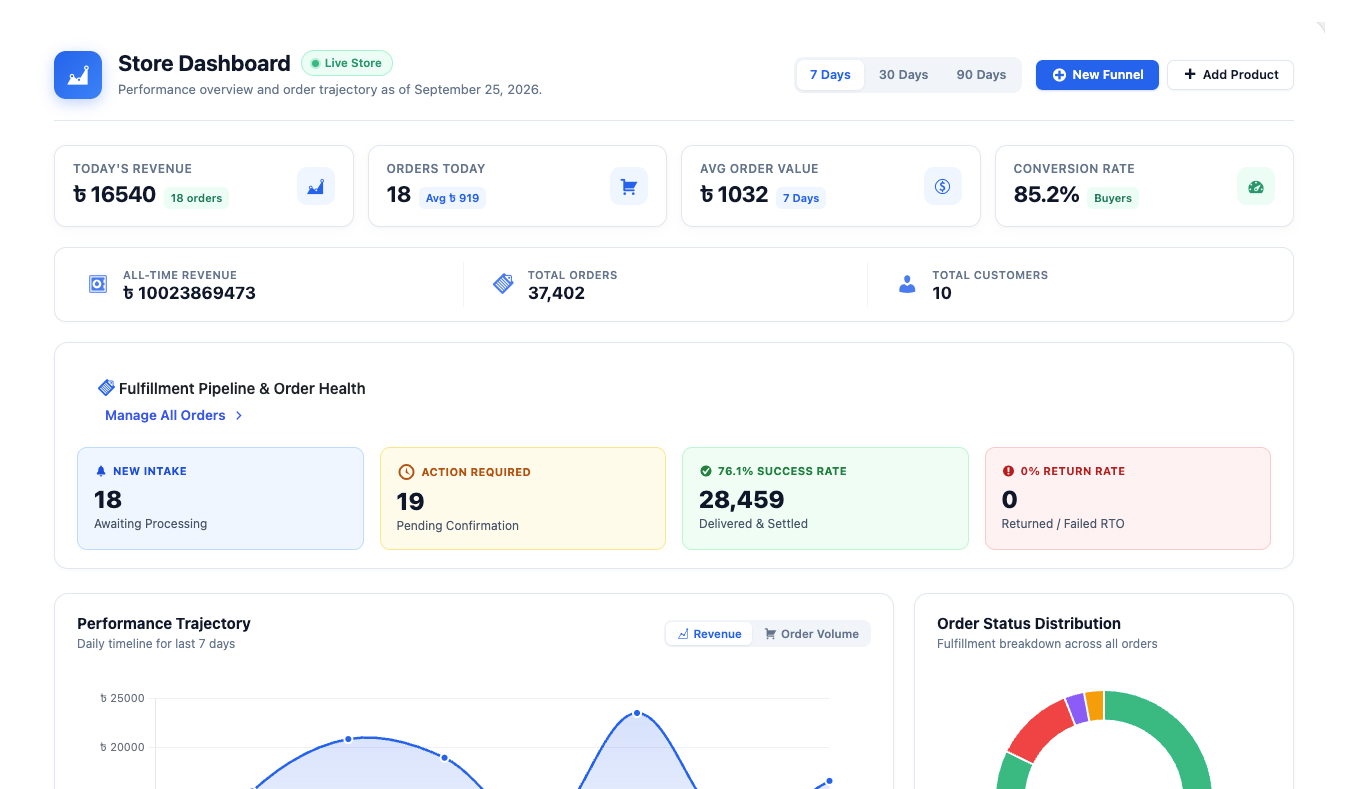The height and width of the screenshot is (789, 1357).
Task: Click the Return Rate warning icon
Action: coord(1008,471)
